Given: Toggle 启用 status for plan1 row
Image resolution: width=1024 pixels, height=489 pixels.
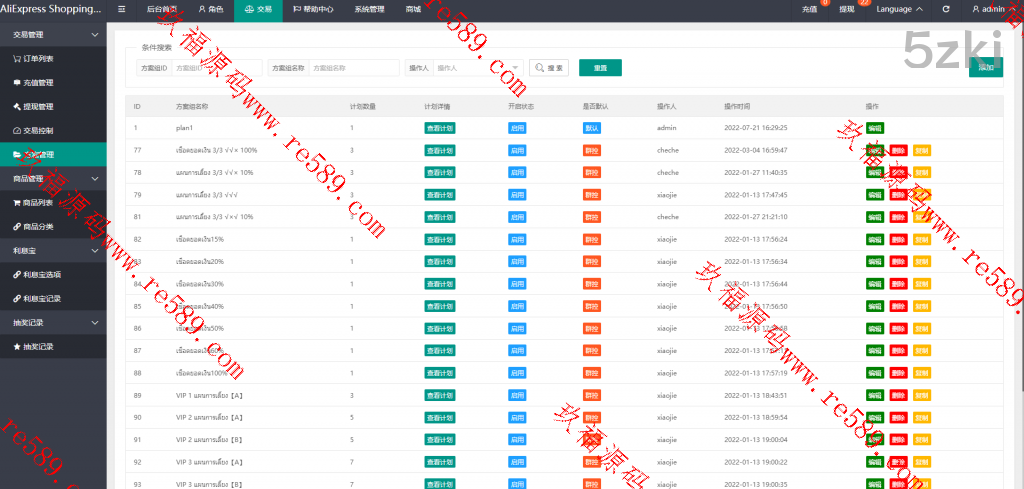Looking at the screenshot, I should [x=517, y=128].
